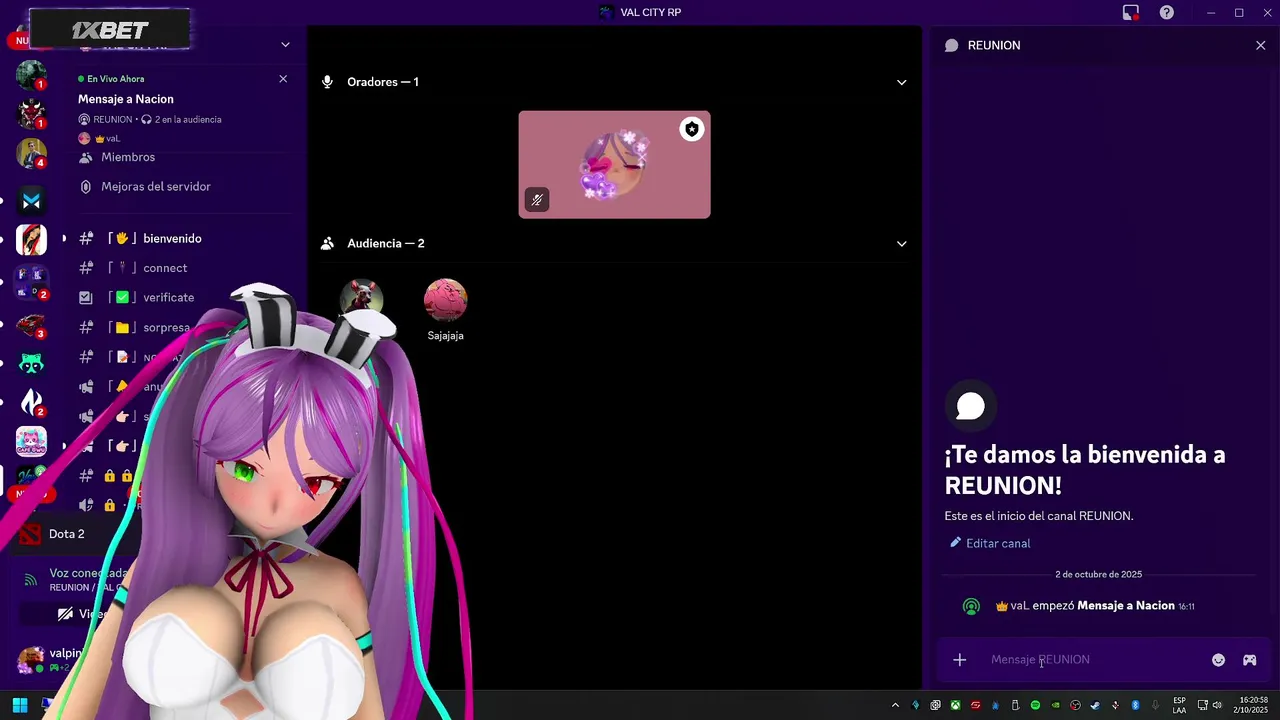Select the speaker's pink video tile
Screen dimensions: 1280x720
[x=614, y=164]
